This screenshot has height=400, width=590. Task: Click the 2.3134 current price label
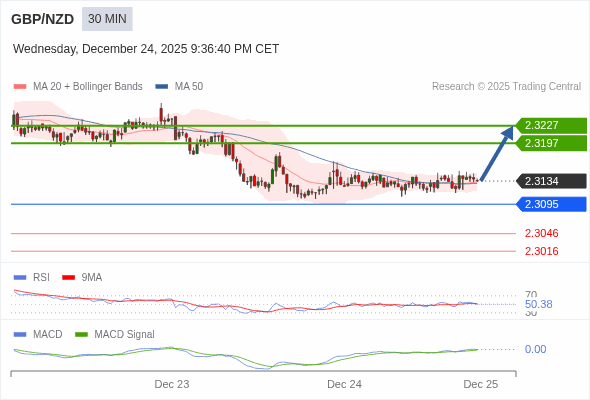tap(551, 181)
